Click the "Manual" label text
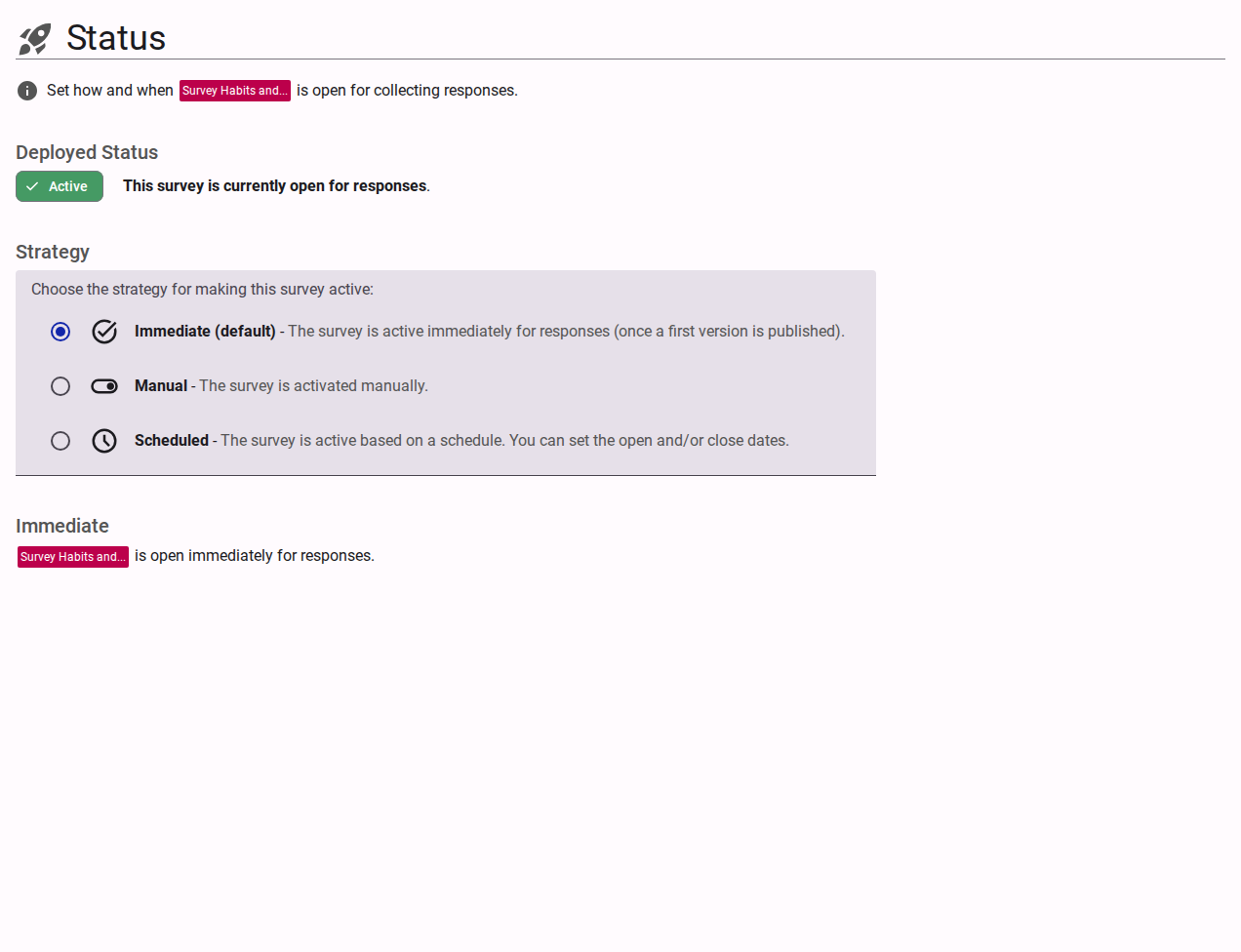Viewport: 1241px width, 952px height. (161, 386)
